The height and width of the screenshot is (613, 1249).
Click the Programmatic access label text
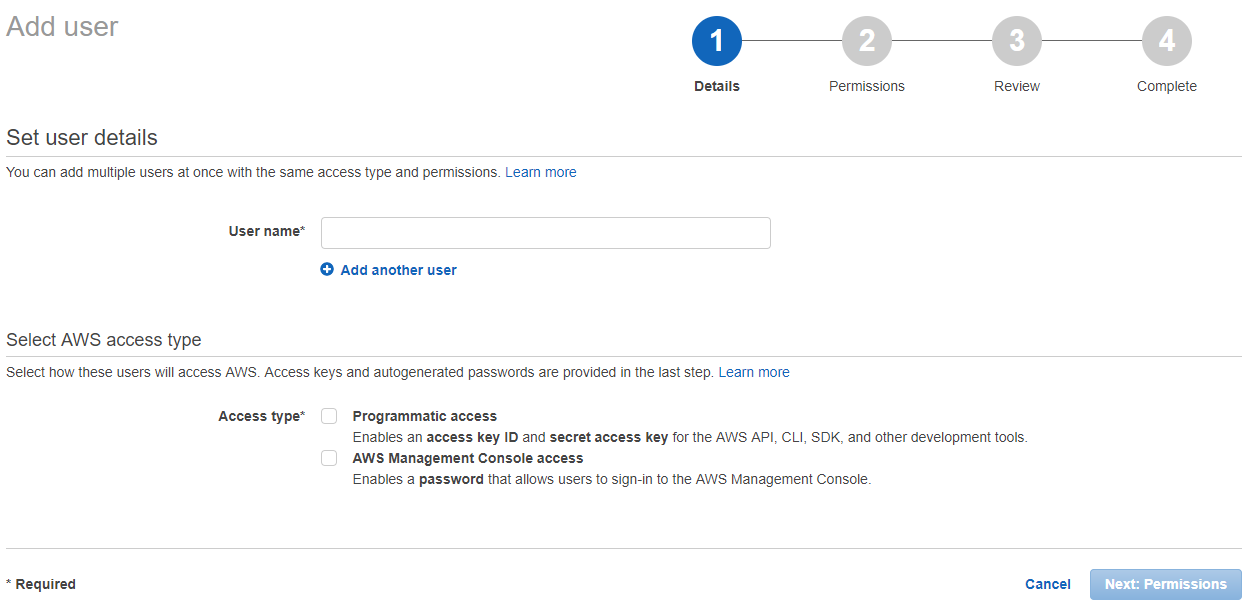pos(425,416)
